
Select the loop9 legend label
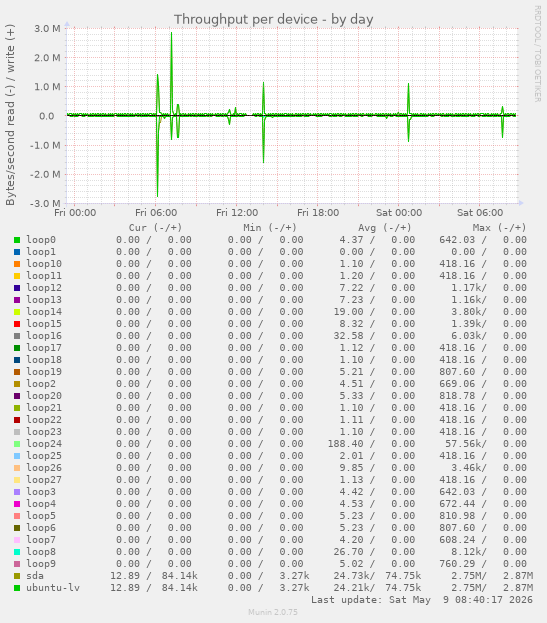[x=41, y=564]
